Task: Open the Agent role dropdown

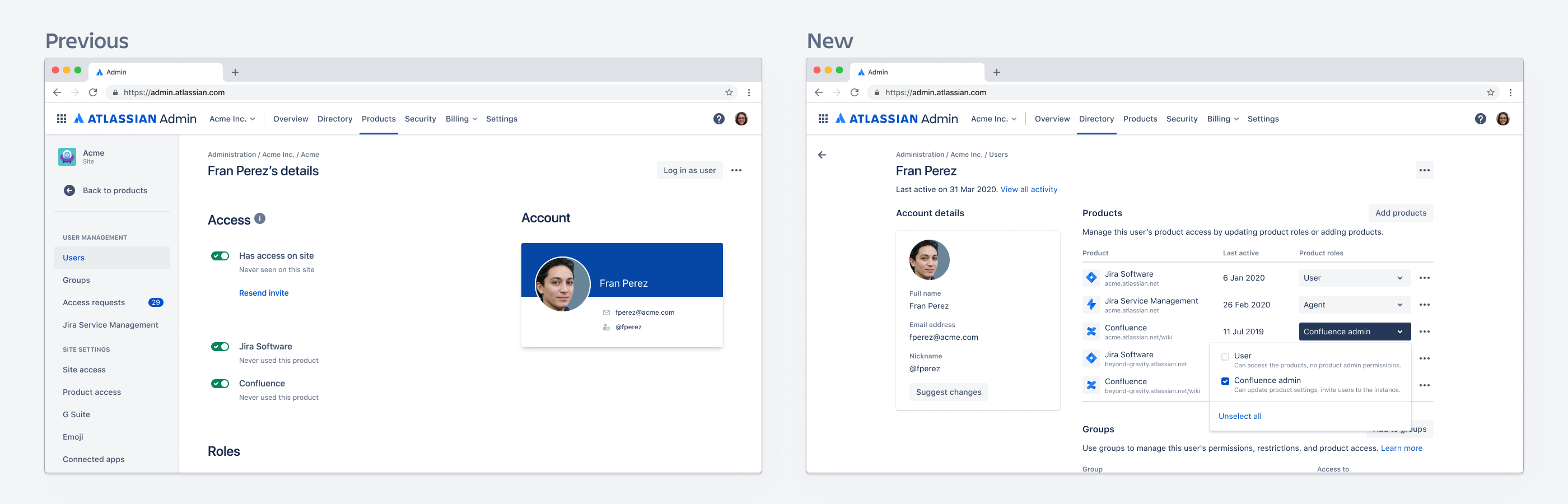Action: [x=1354, y=304]
